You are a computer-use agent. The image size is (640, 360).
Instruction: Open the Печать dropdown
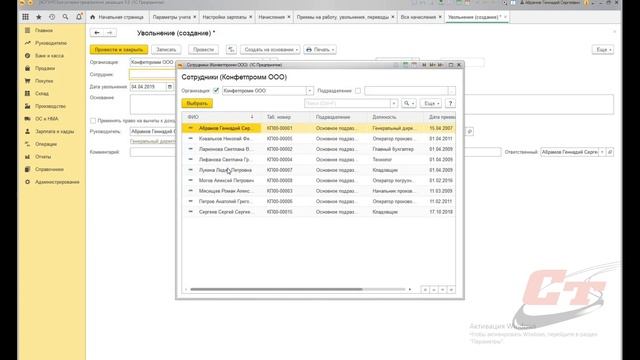[x=320, y=49]
